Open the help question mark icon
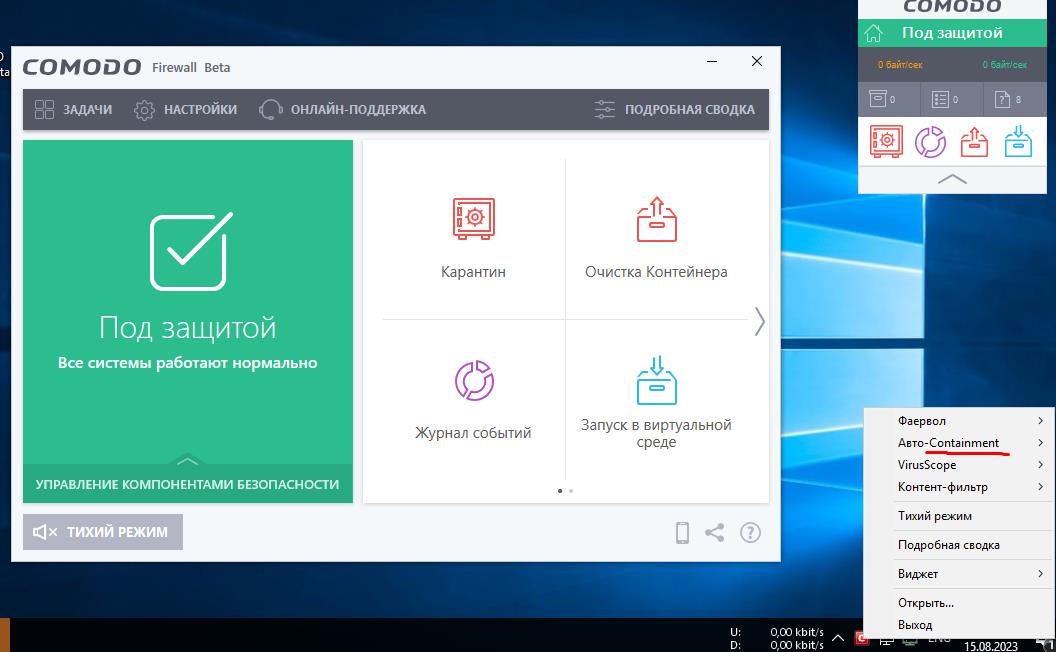The height and width of the screenshot is (652, 1056). pyautogui.click(x=750, y=532)
